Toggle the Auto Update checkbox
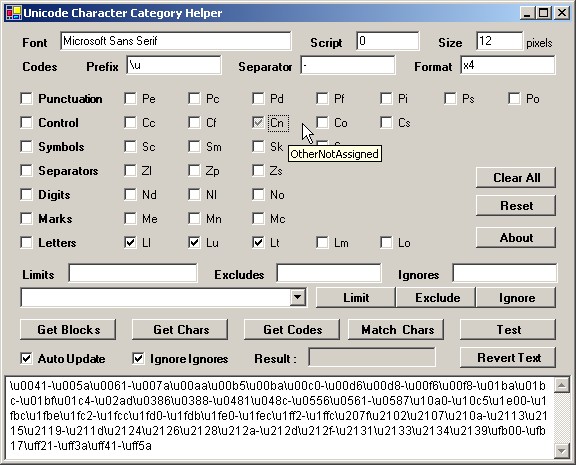Image resolution: width=576 pixels, height=465 pixels. [x=26, y=358]
